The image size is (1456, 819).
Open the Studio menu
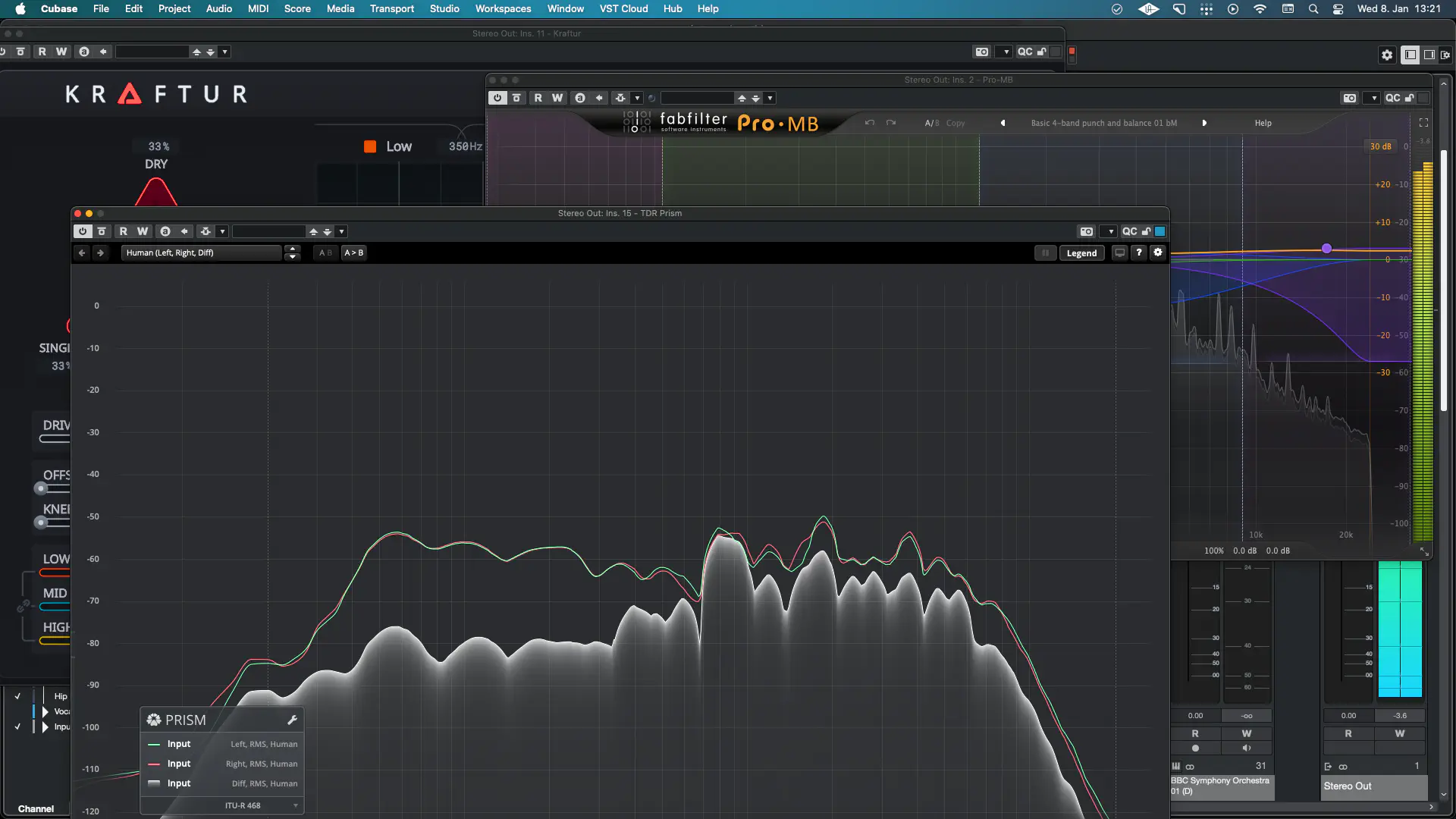tap(444, 8)
